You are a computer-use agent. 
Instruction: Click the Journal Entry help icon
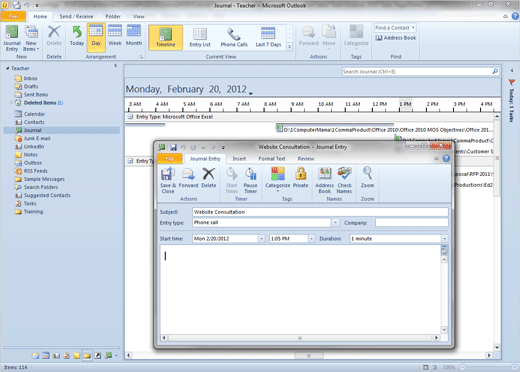click(446, 159)
